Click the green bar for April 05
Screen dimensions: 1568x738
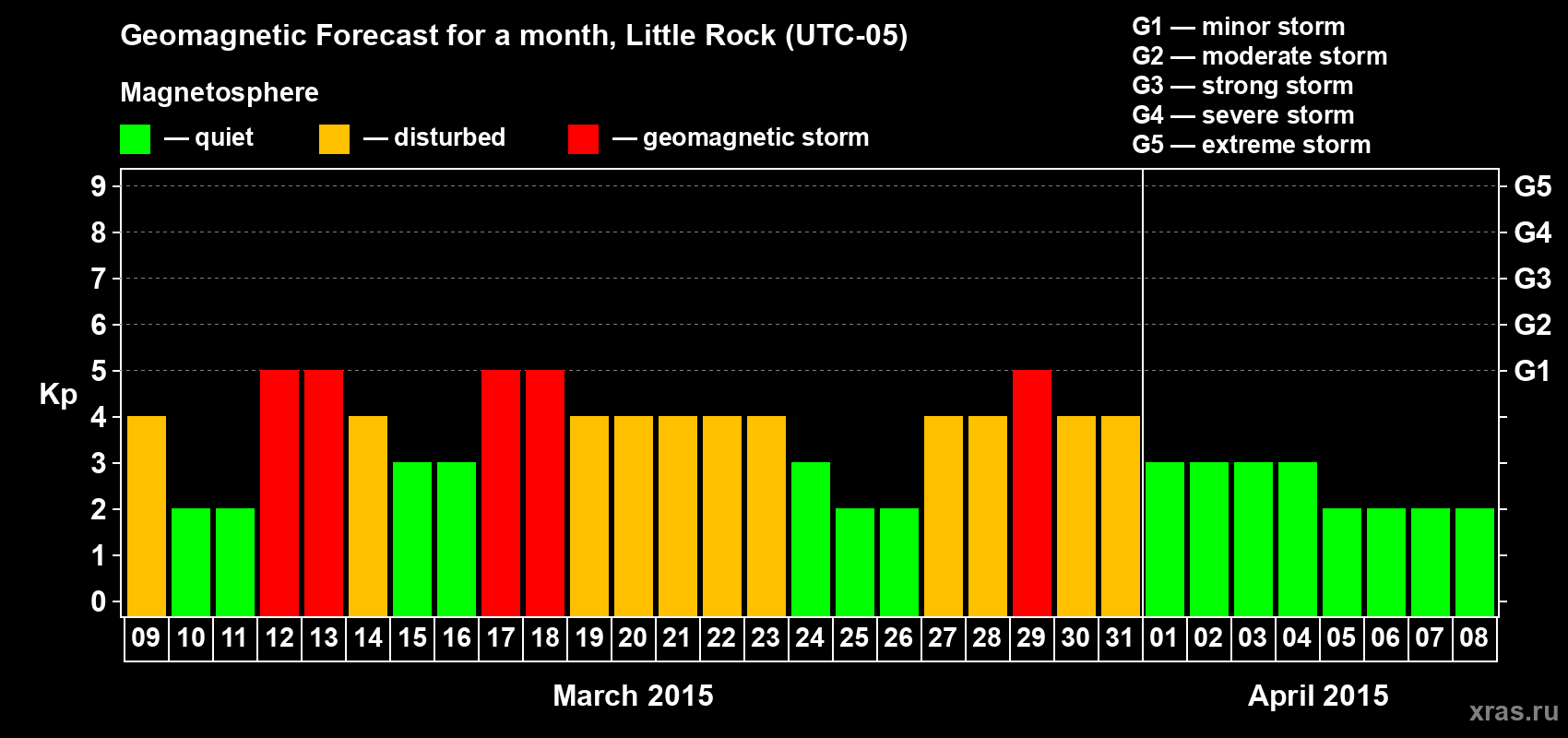click(1342, 563)
